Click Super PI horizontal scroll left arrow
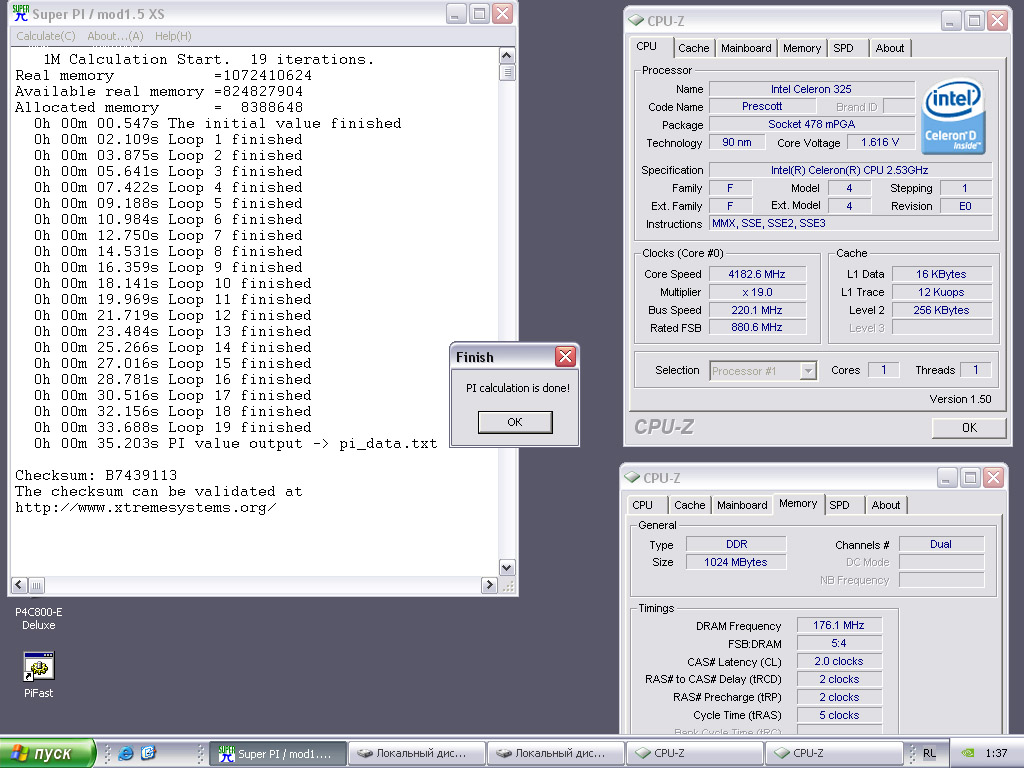 point(20,585)
